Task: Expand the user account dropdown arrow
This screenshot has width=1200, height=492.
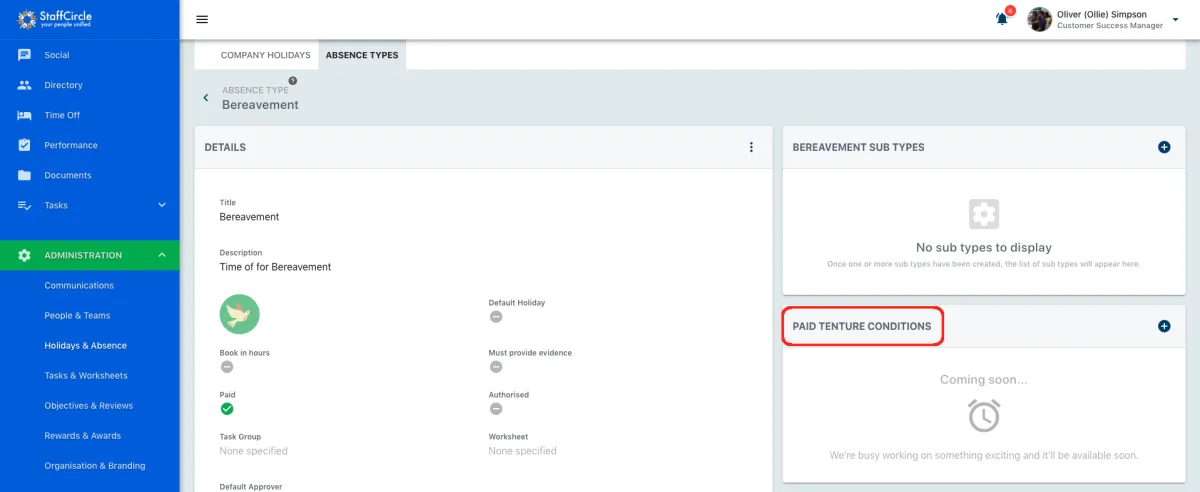Action: click(x=1175, y=19)
